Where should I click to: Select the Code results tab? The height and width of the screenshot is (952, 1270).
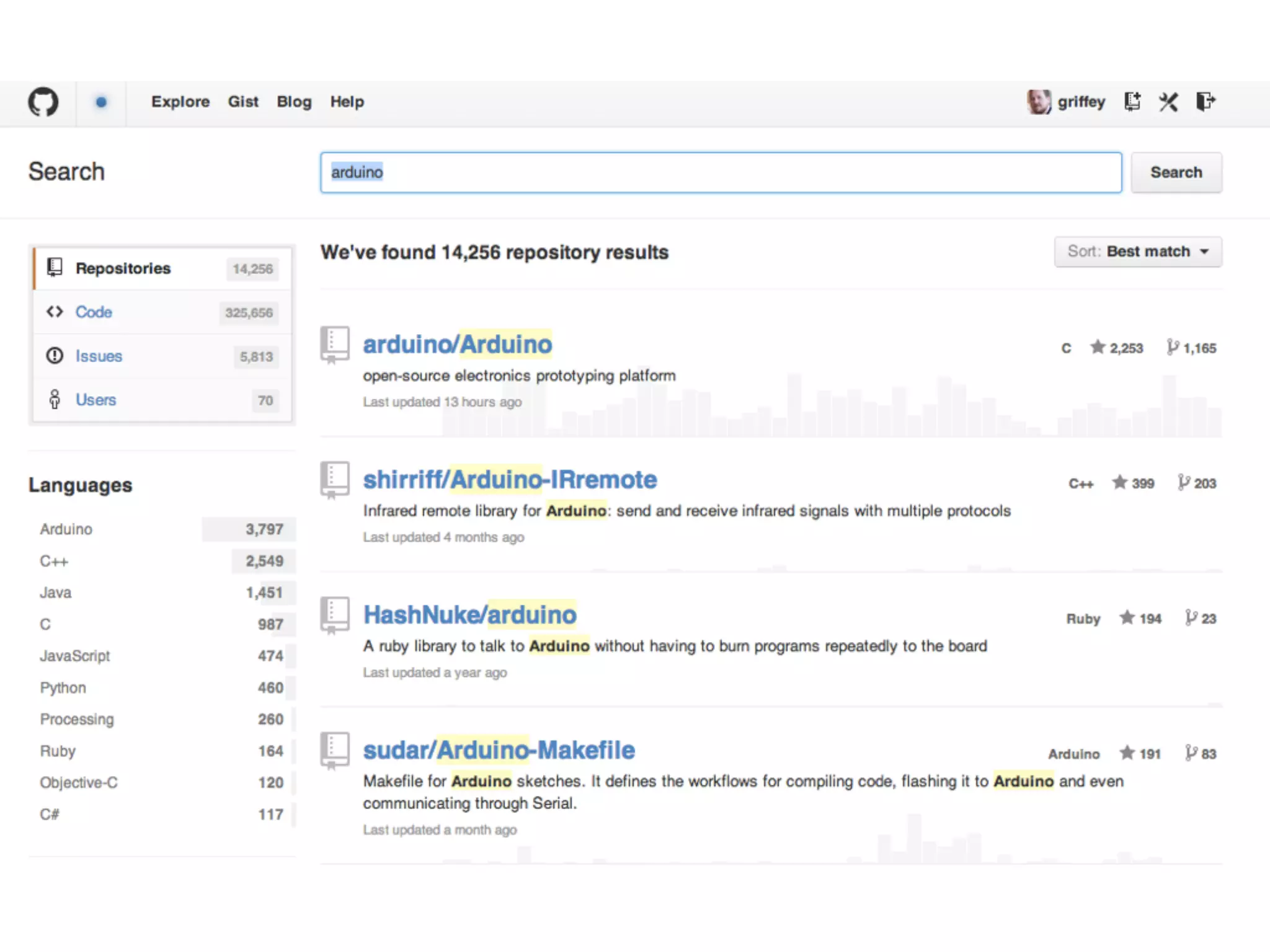94,312
